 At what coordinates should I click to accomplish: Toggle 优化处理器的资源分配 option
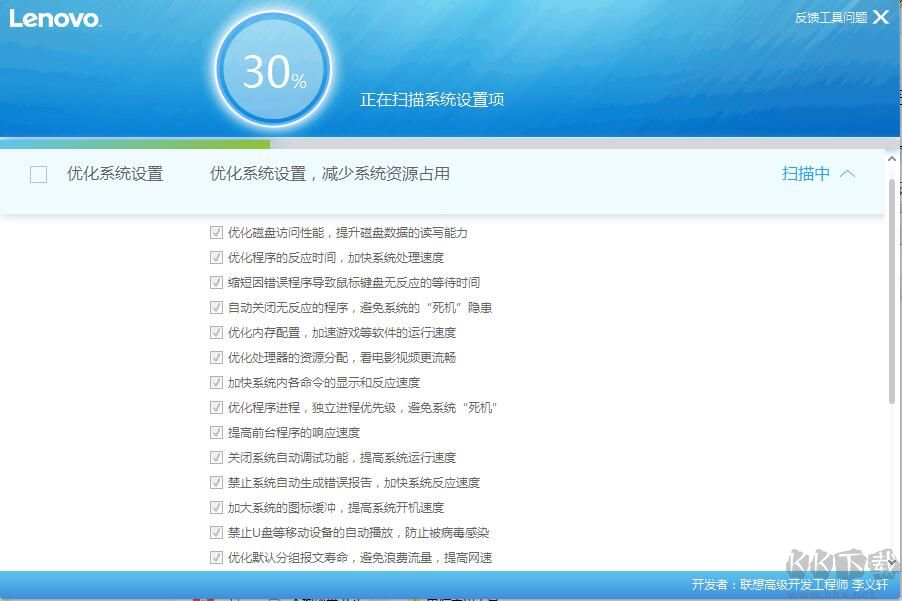click(216, 356)
